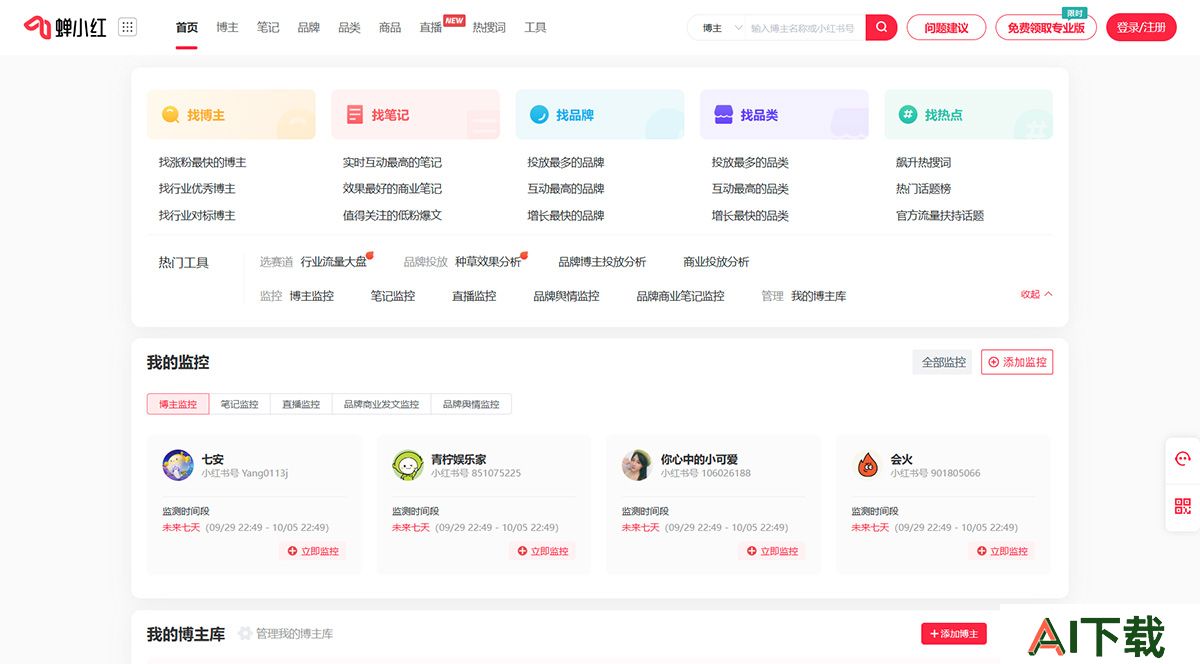The width and height of the screenshot is (1200, 664).
Task: Open the 博主 search type dropdown
Action: [x=723, y=28]
